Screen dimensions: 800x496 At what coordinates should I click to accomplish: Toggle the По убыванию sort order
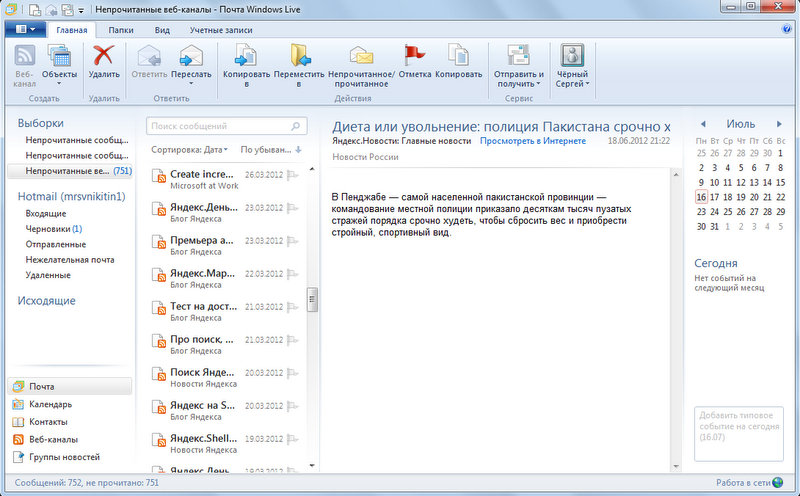(x=271, y=150)
